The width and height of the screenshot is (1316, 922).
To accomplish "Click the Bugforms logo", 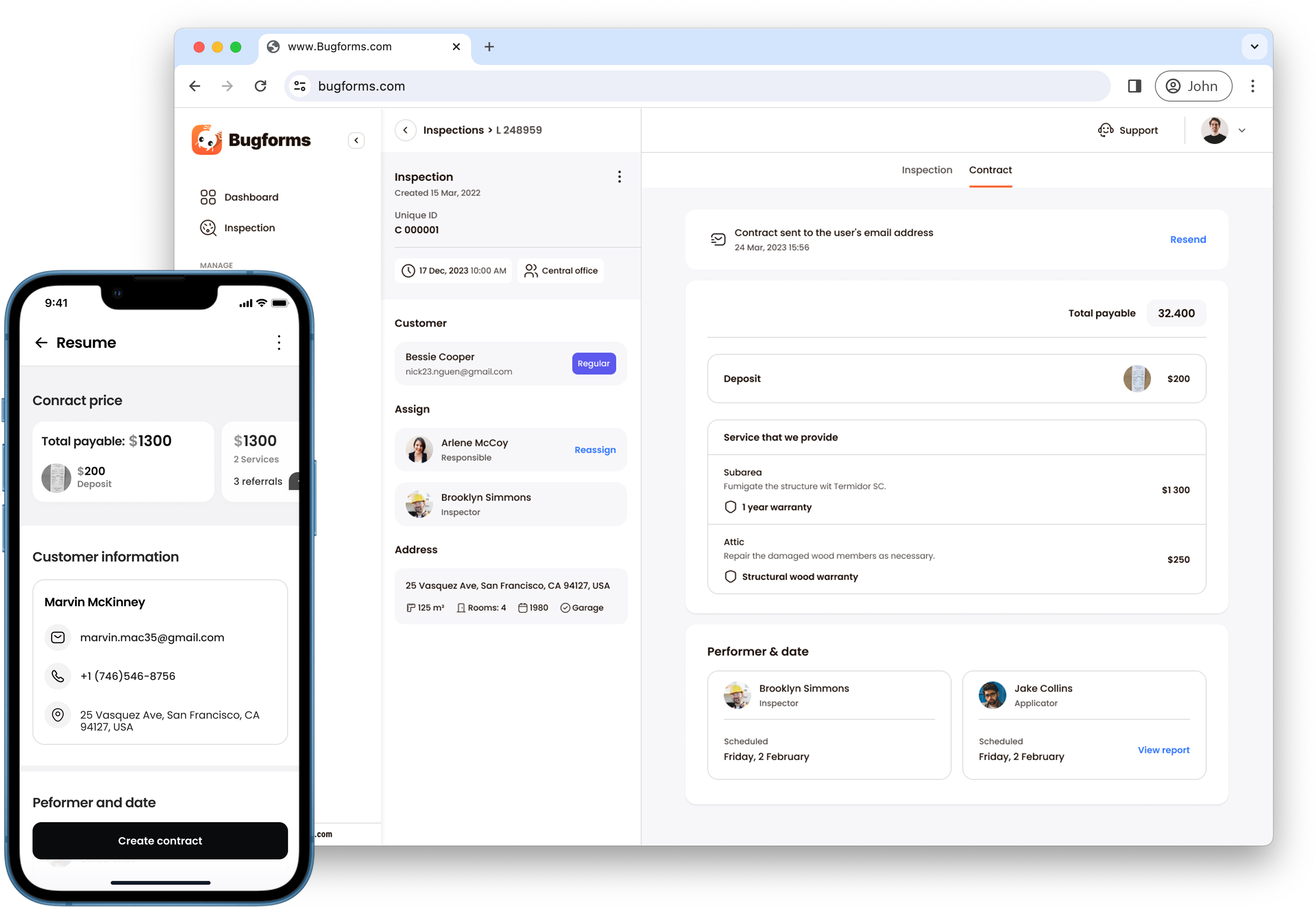I will (251, 140).
